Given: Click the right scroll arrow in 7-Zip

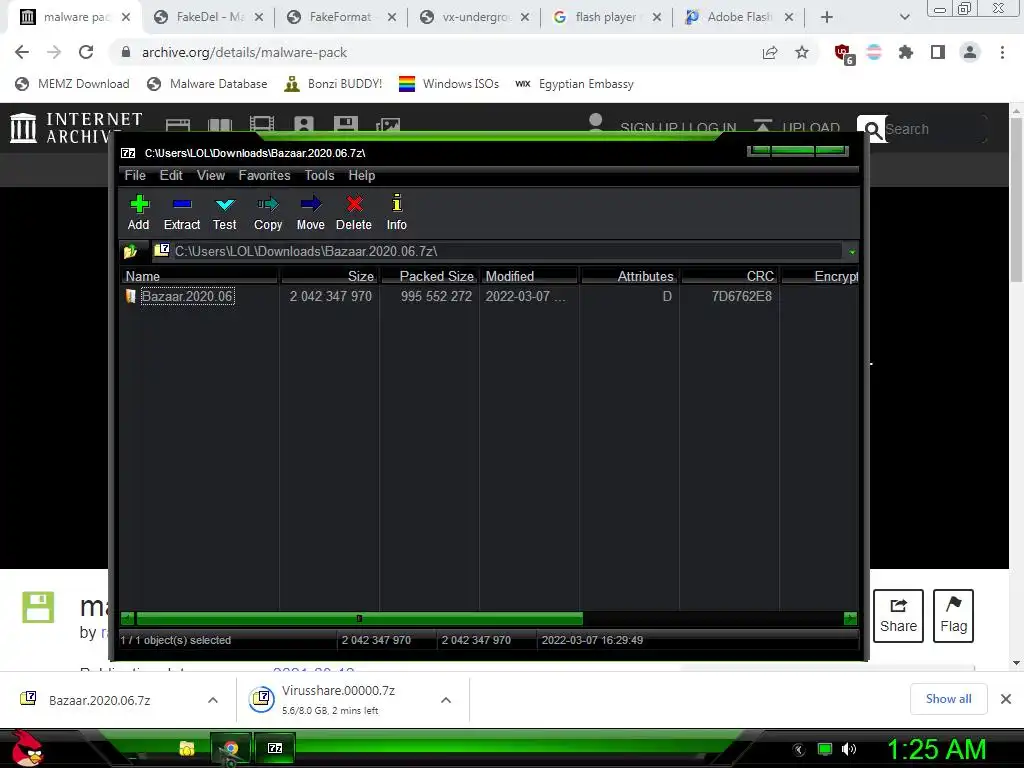Looking at the screenshot, I should click(850, 618).
